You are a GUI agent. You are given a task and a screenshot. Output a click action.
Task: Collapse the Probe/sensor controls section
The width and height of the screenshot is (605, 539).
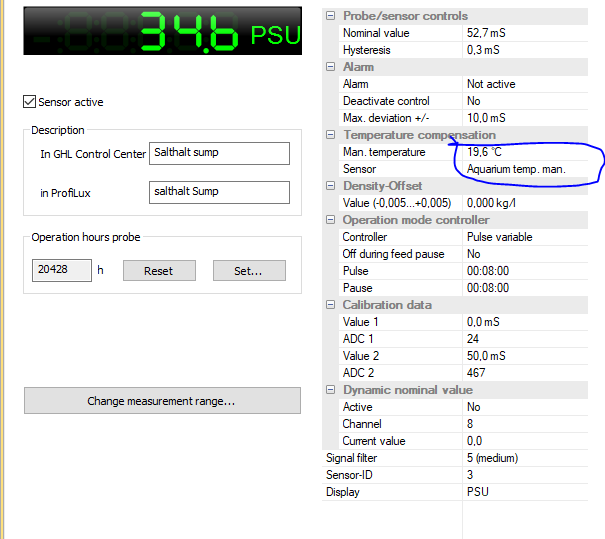pos(330,16)
